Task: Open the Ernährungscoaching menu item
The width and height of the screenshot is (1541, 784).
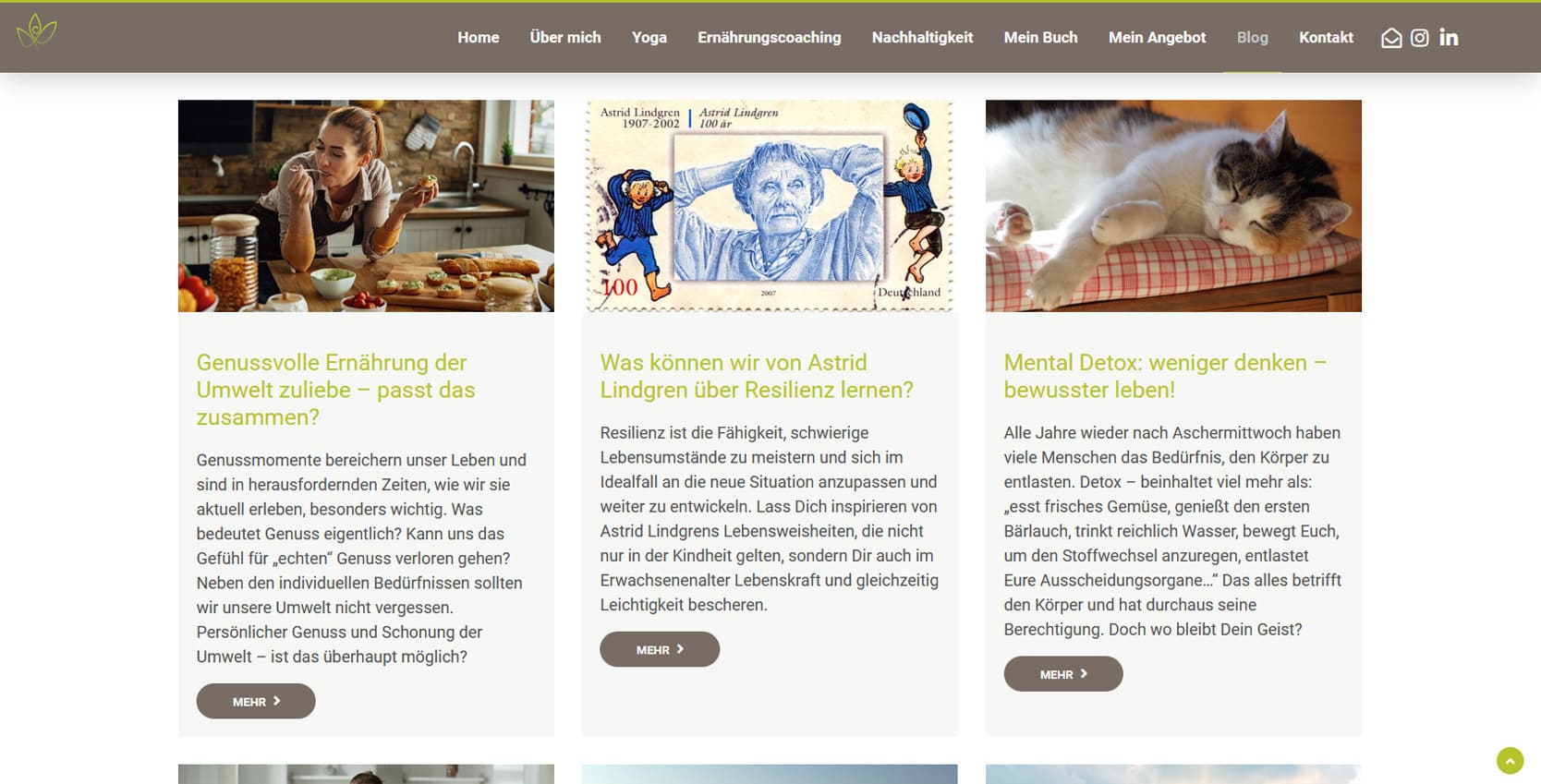Action: coord(769,38)
